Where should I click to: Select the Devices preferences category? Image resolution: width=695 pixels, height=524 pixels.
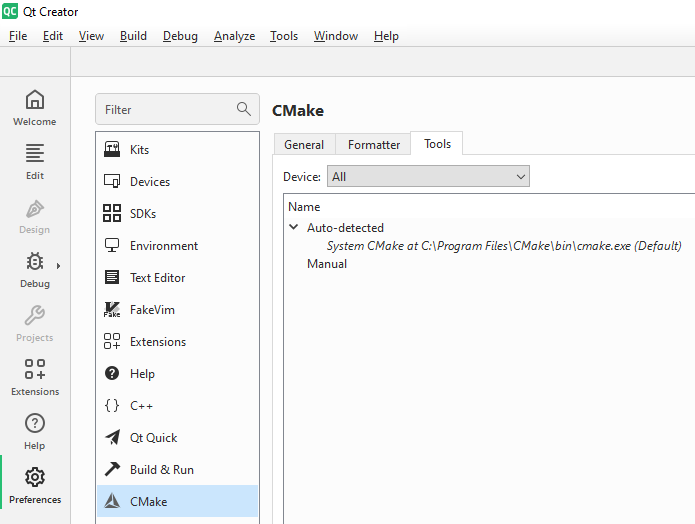[177, 182]
